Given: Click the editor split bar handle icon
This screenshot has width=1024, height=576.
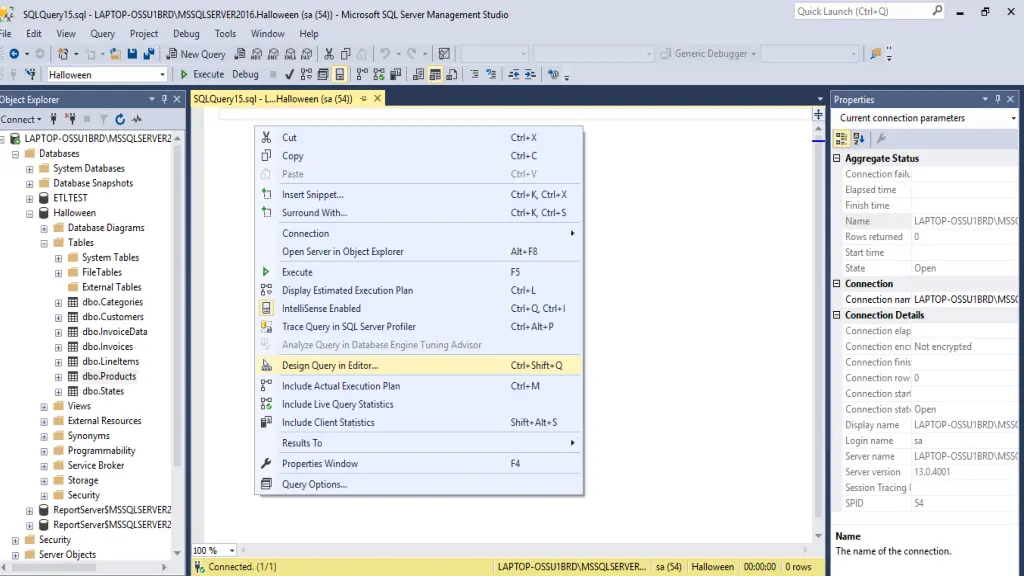Looking at the screenshot, I should (818, 115).
